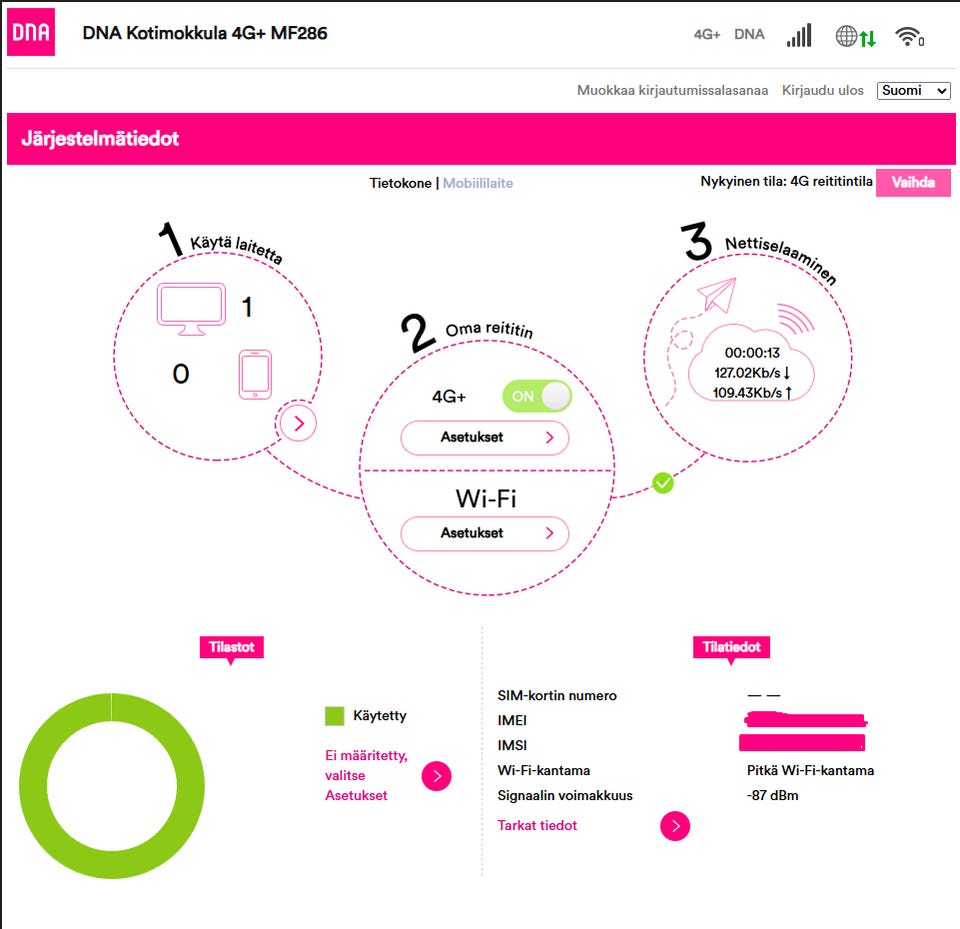Click the IMSI label
The image size is (960, 929).
pyautogui.click(x=512, y=745)
